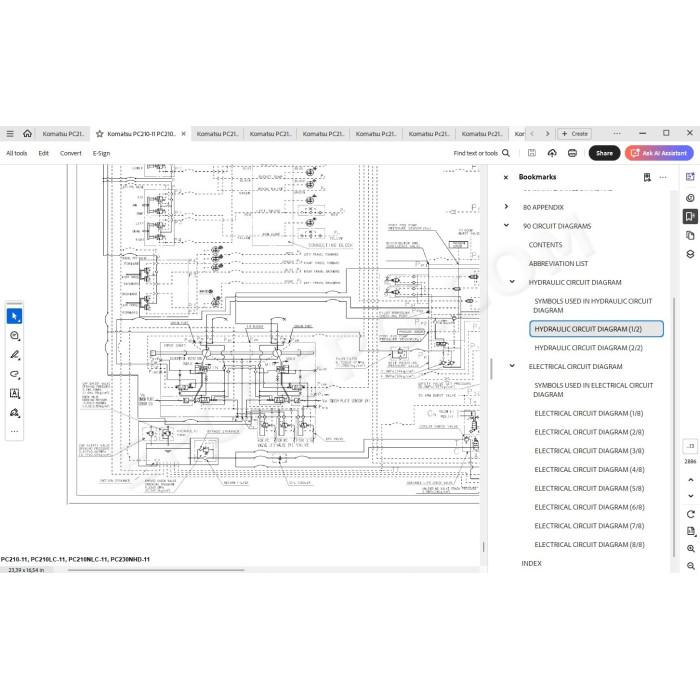Screen dimensions: 700x700
Task: Click Find text or tools search
Action: pyautogui.click(x=481, y=153)
